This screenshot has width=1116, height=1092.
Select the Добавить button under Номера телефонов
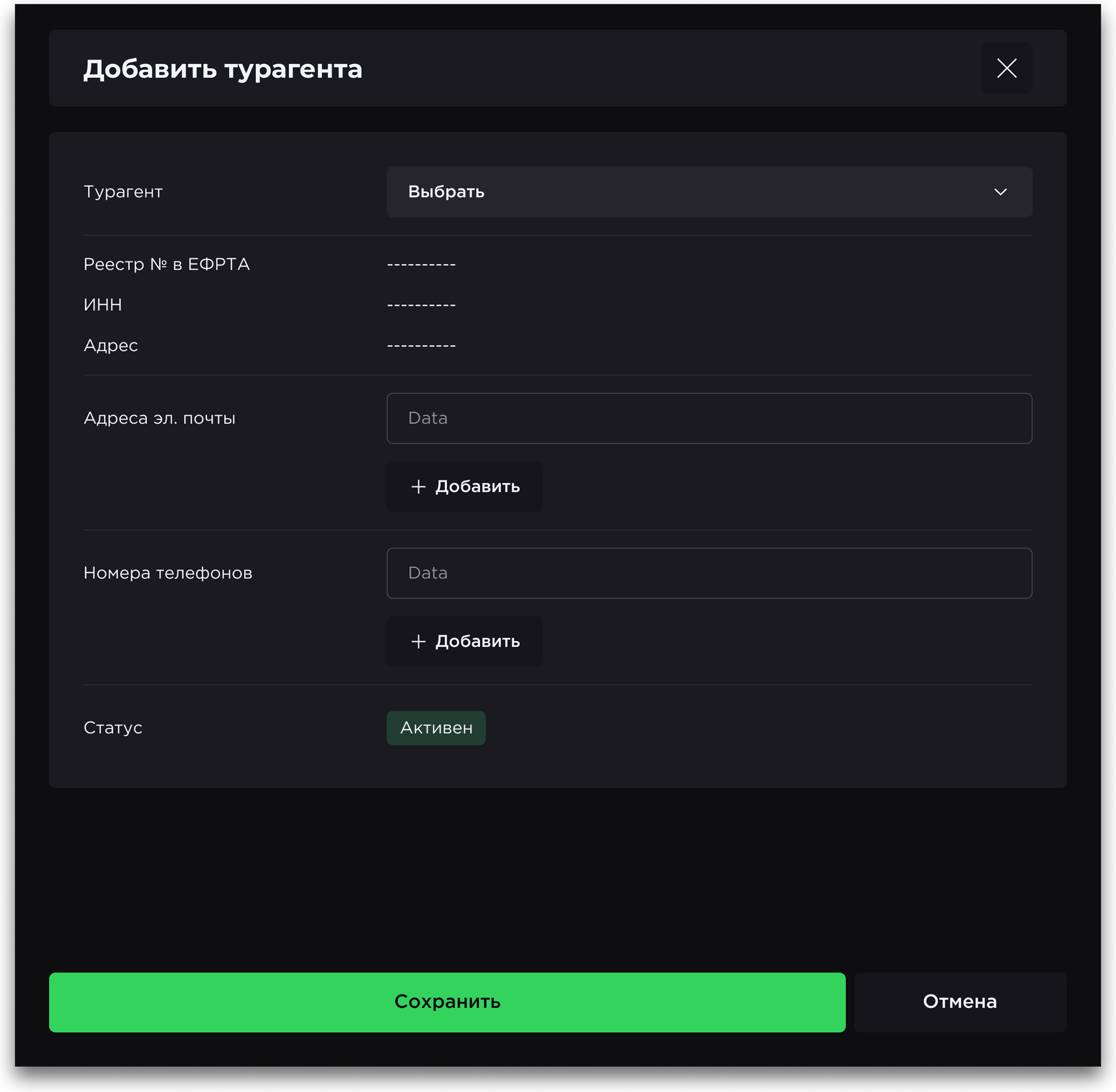click(464, 641)
